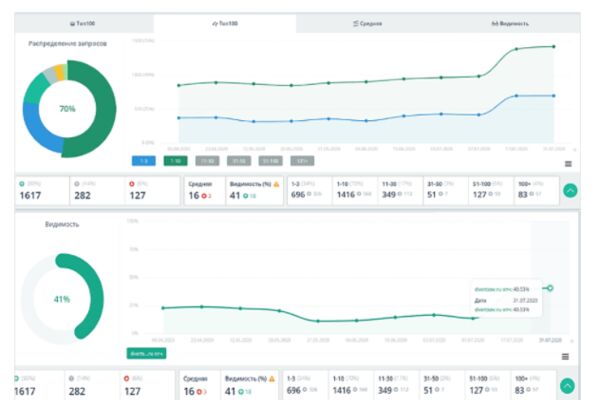Select the 1617 value in upper stats row
Screen dimensions: 600x400
tap(30, 196)
